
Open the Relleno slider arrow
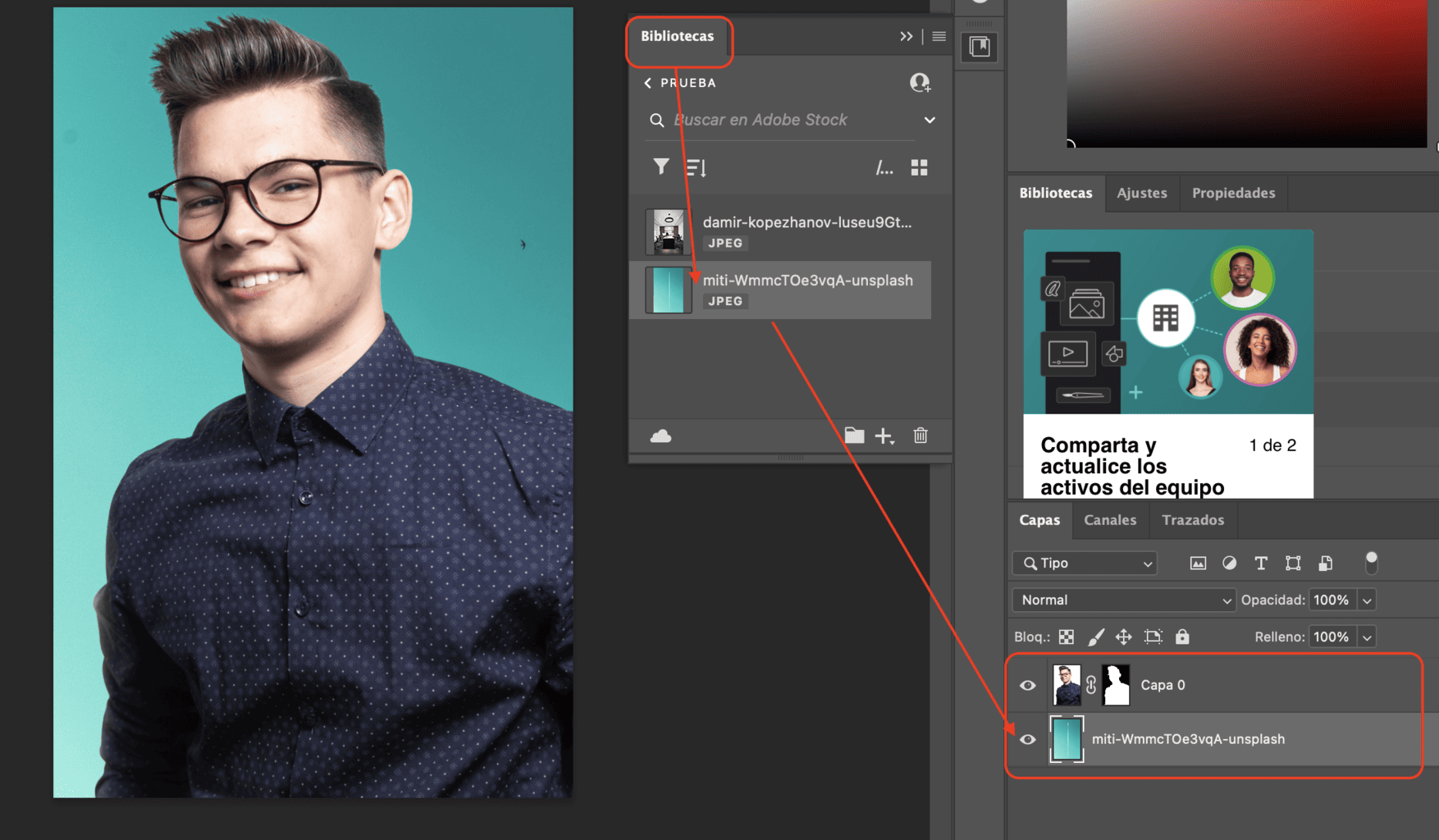(1367, 637)
